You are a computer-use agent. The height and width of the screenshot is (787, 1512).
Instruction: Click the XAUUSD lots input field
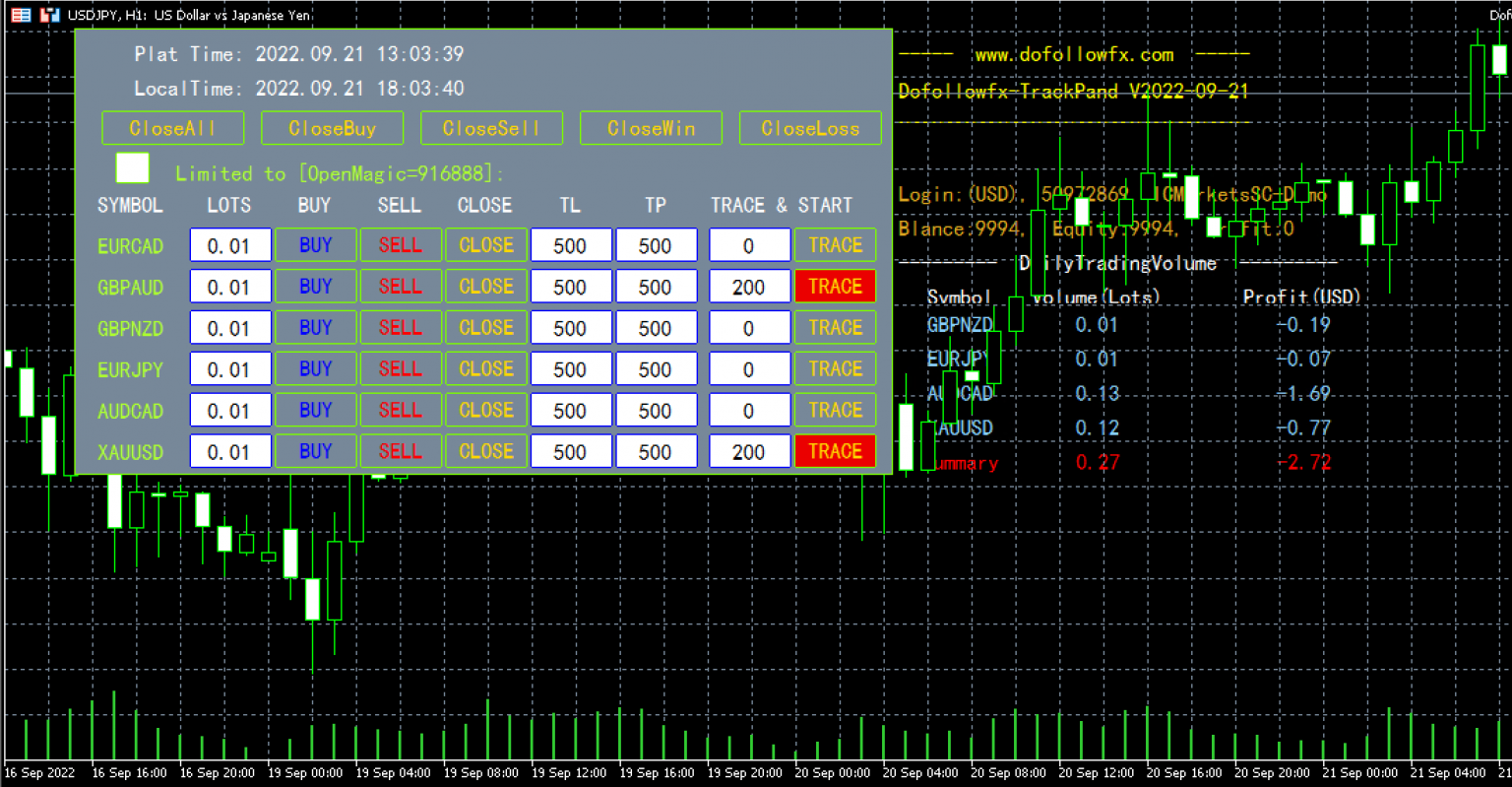coord(229,452)
